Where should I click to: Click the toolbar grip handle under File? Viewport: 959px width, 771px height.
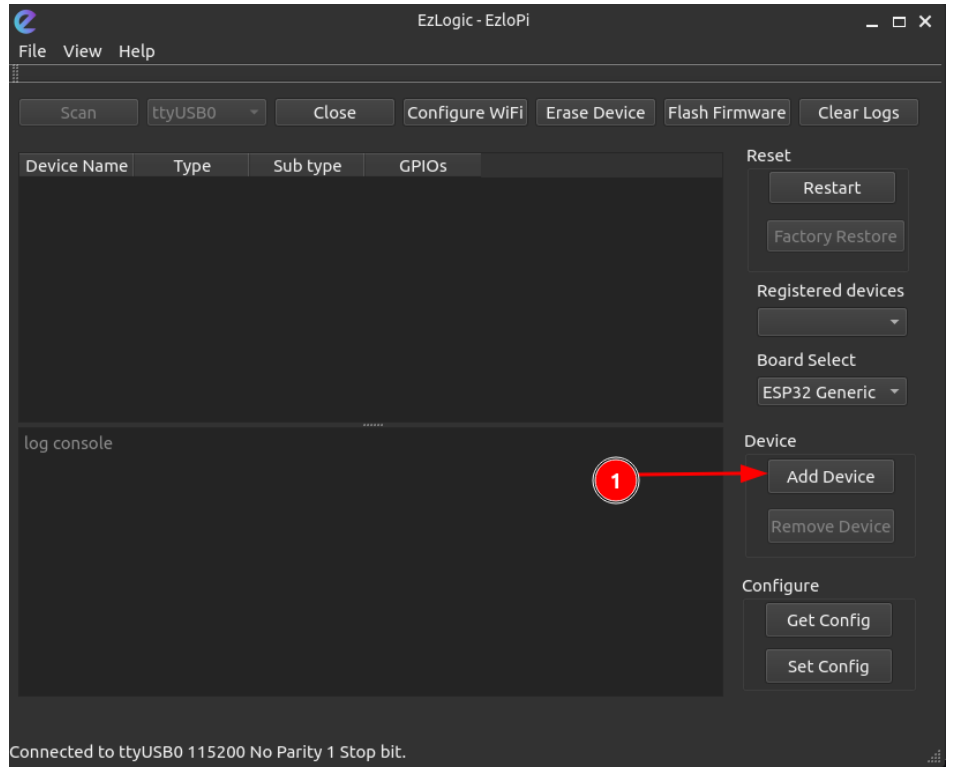[x=15, y=74]
